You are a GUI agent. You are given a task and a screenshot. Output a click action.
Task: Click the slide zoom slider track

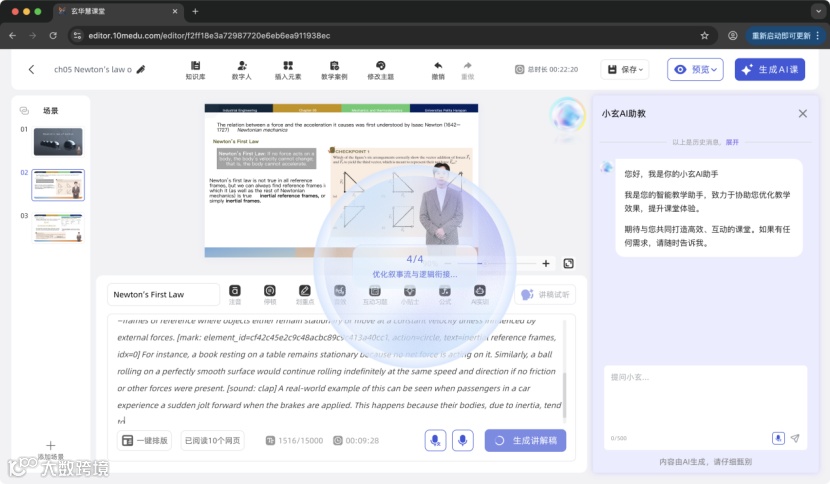click(x=497, y=263)
